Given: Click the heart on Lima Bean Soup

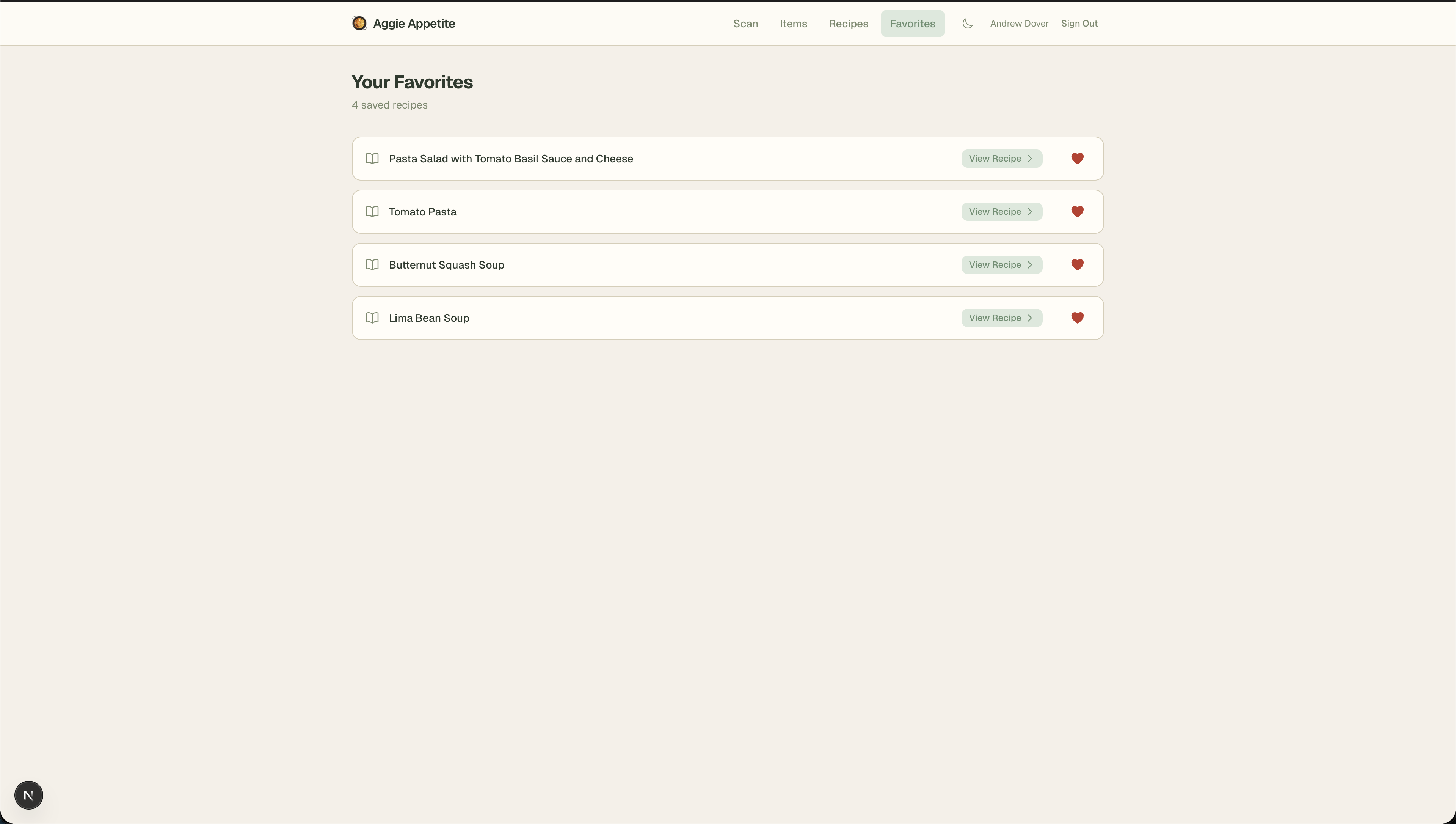Looking at the screenshot, I should 1077,318.
